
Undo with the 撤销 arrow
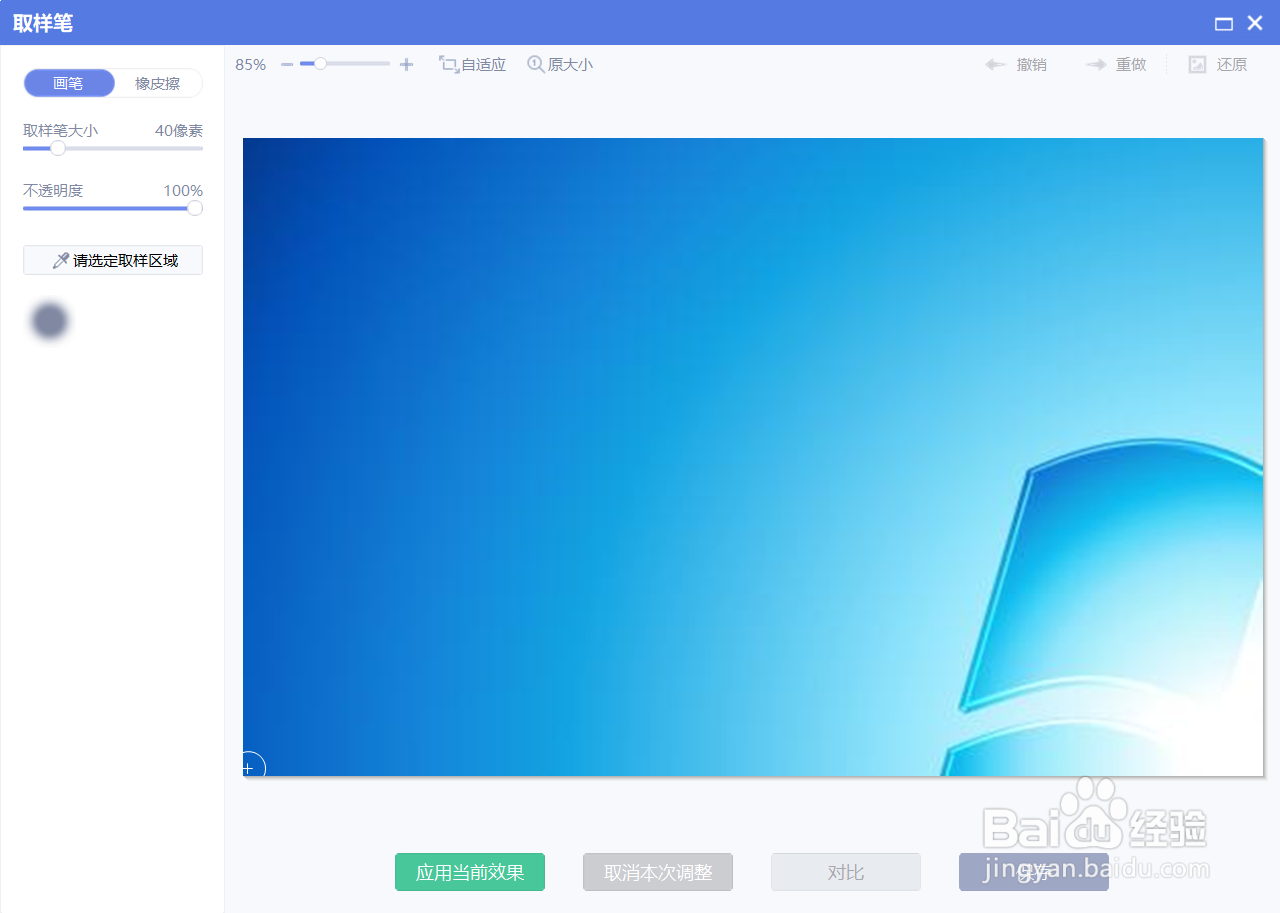1016,64
